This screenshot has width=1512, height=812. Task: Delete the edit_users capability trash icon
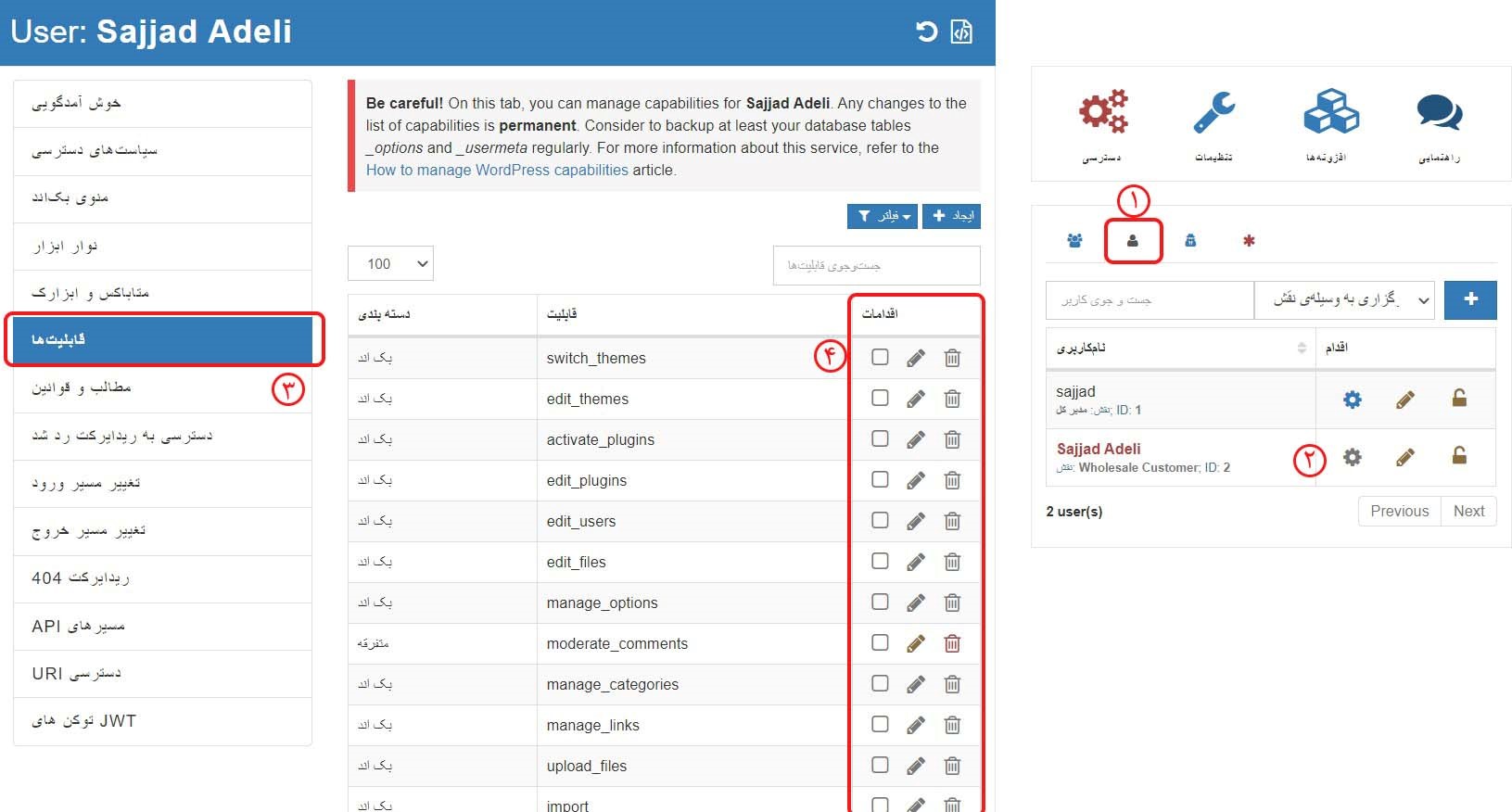(x=952, y=522)
